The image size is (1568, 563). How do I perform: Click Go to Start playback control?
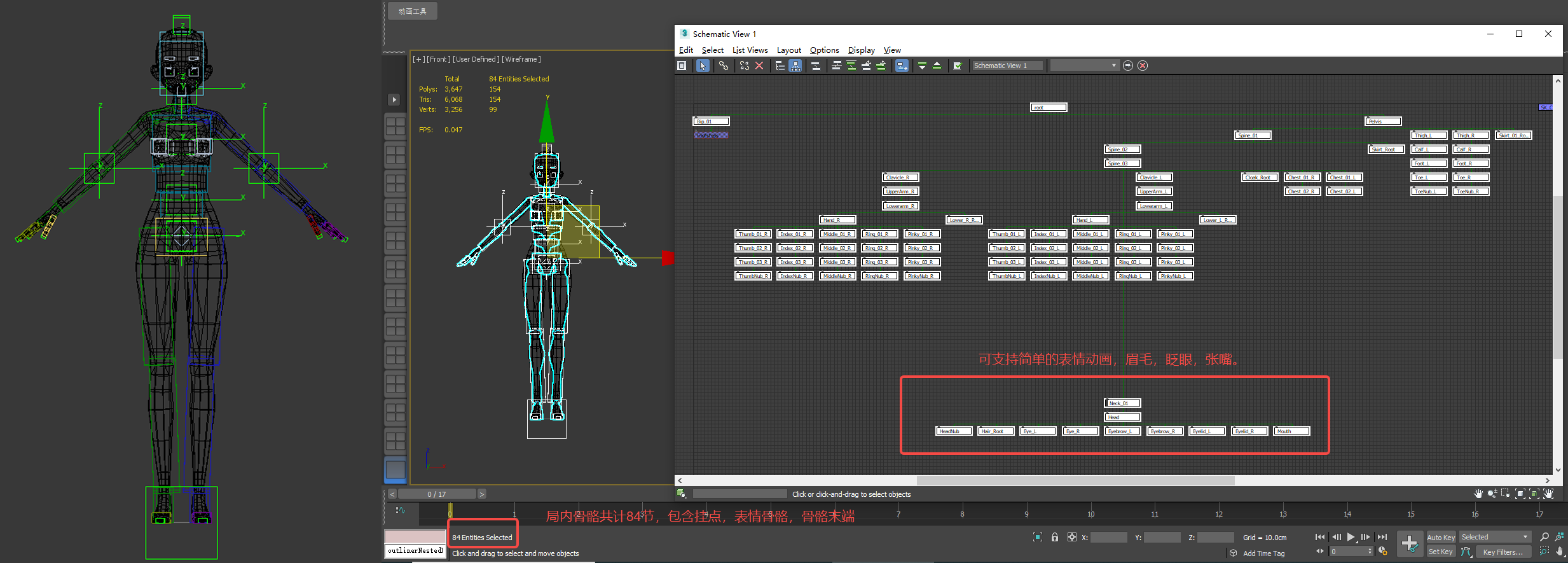pos(1320,538)
